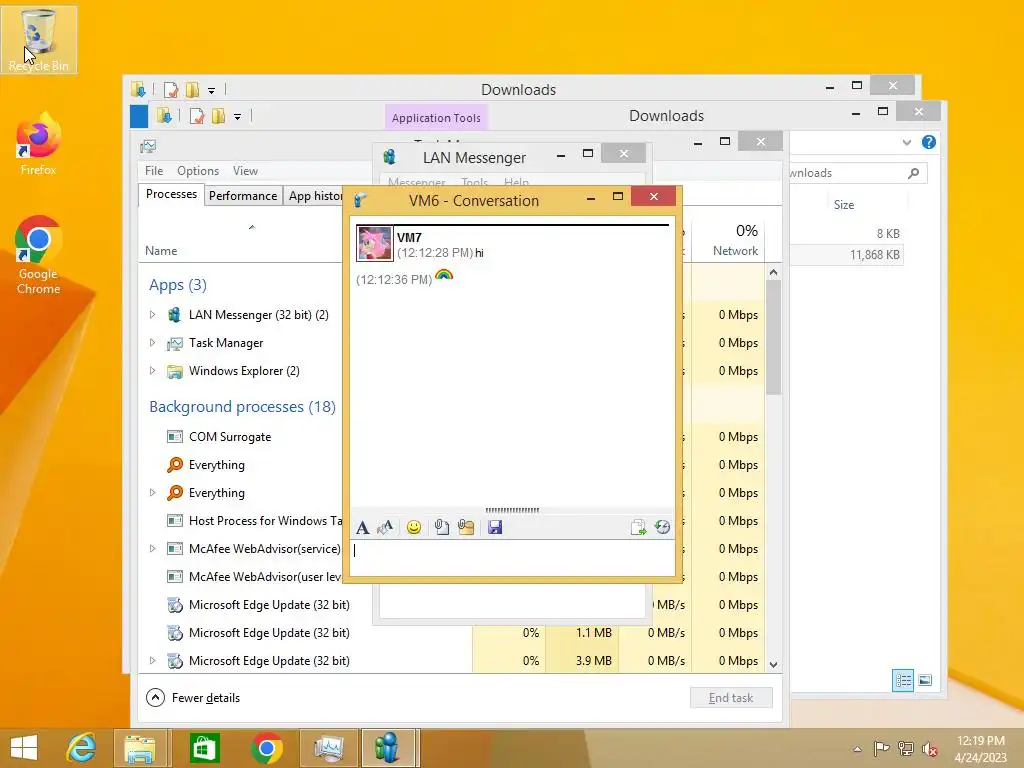This screenshot has height=768, width=1024.
Task: Switch to the App history tab
Action: point(315,196)
